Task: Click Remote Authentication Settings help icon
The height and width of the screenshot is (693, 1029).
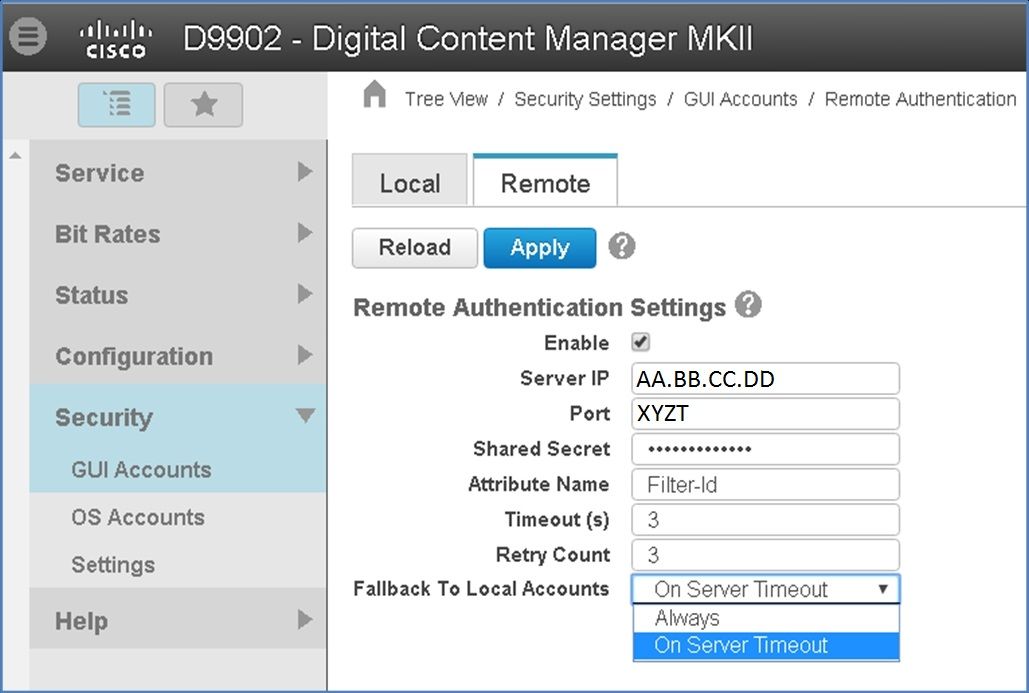Action: coord(748,305)
